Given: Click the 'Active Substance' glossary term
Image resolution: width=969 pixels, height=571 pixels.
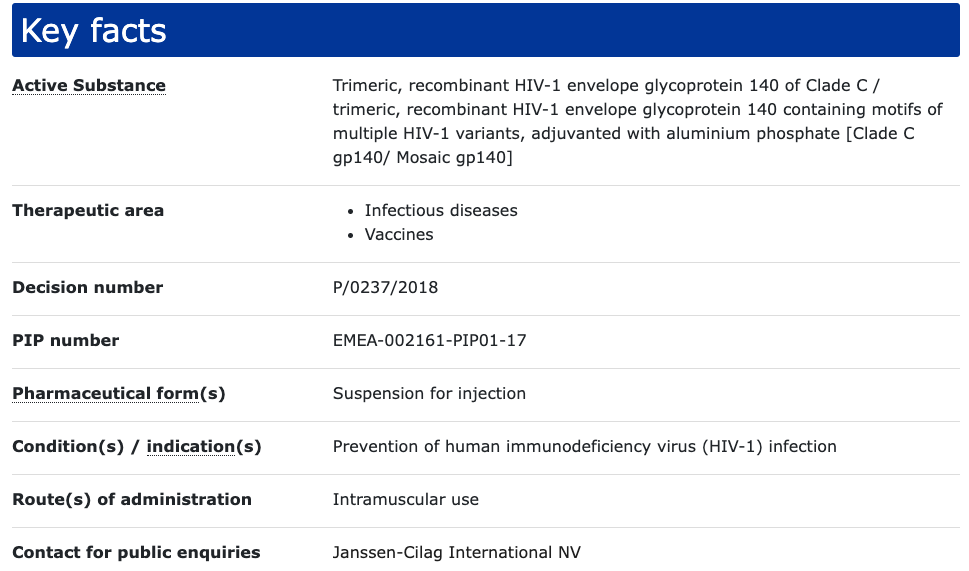Looking at the screenshot, I should click(88, 86).
